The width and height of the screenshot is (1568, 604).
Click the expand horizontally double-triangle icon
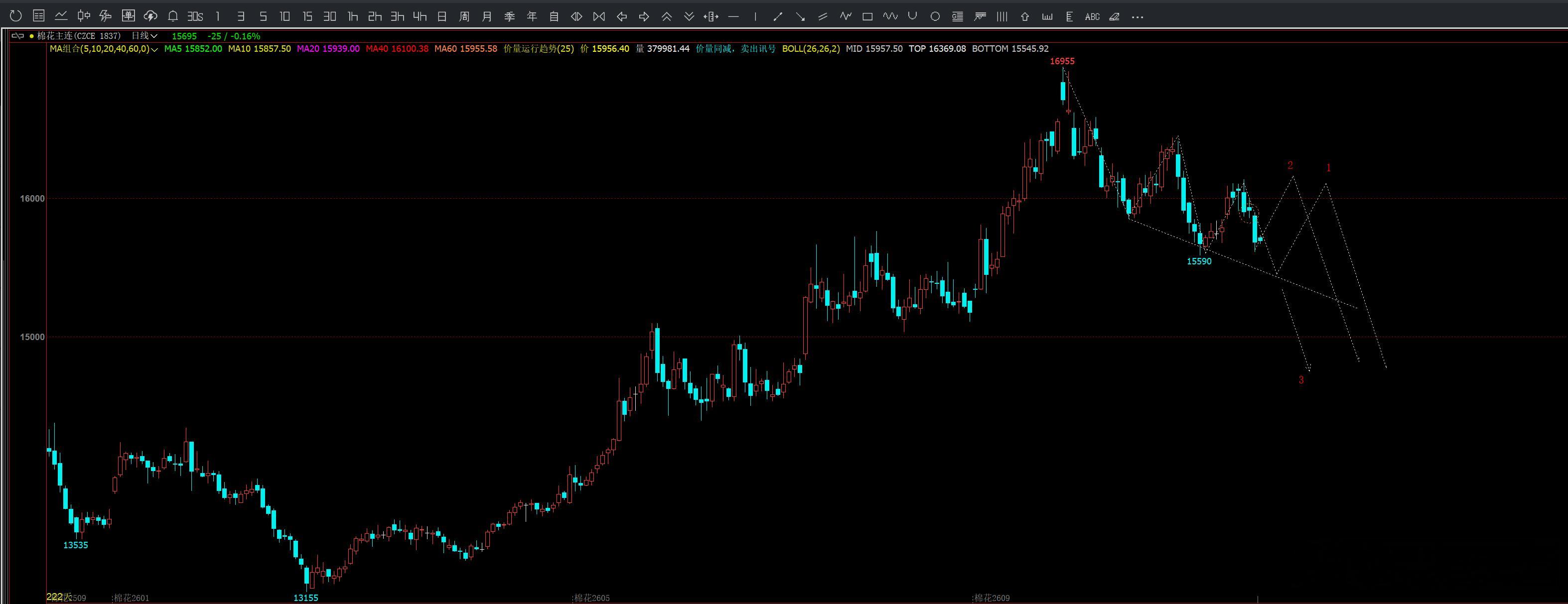[x=576, y=17]
